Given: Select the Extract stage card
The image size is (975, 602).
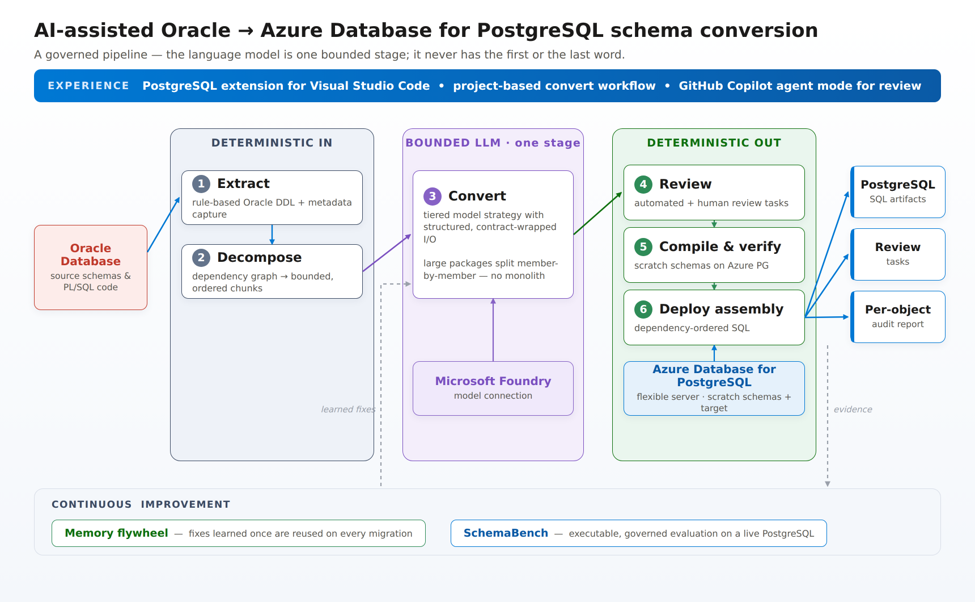Looking at the screenshot, I should pos(272,198).
